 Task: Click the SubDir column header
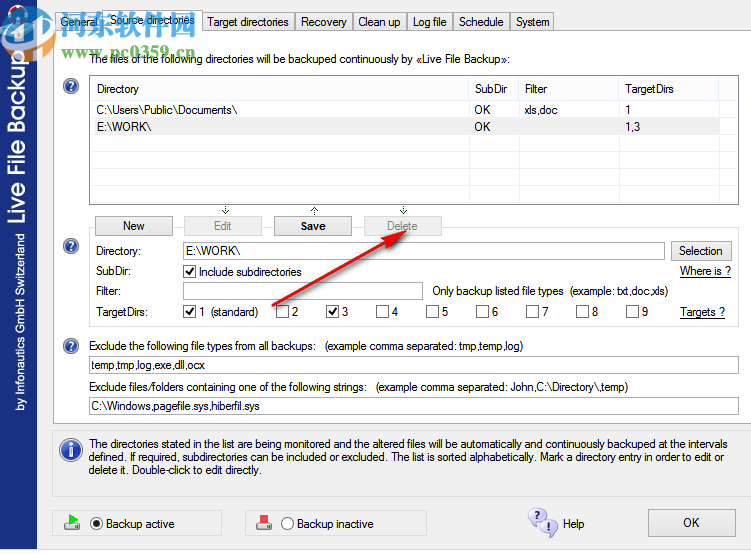tap(494, 89)
